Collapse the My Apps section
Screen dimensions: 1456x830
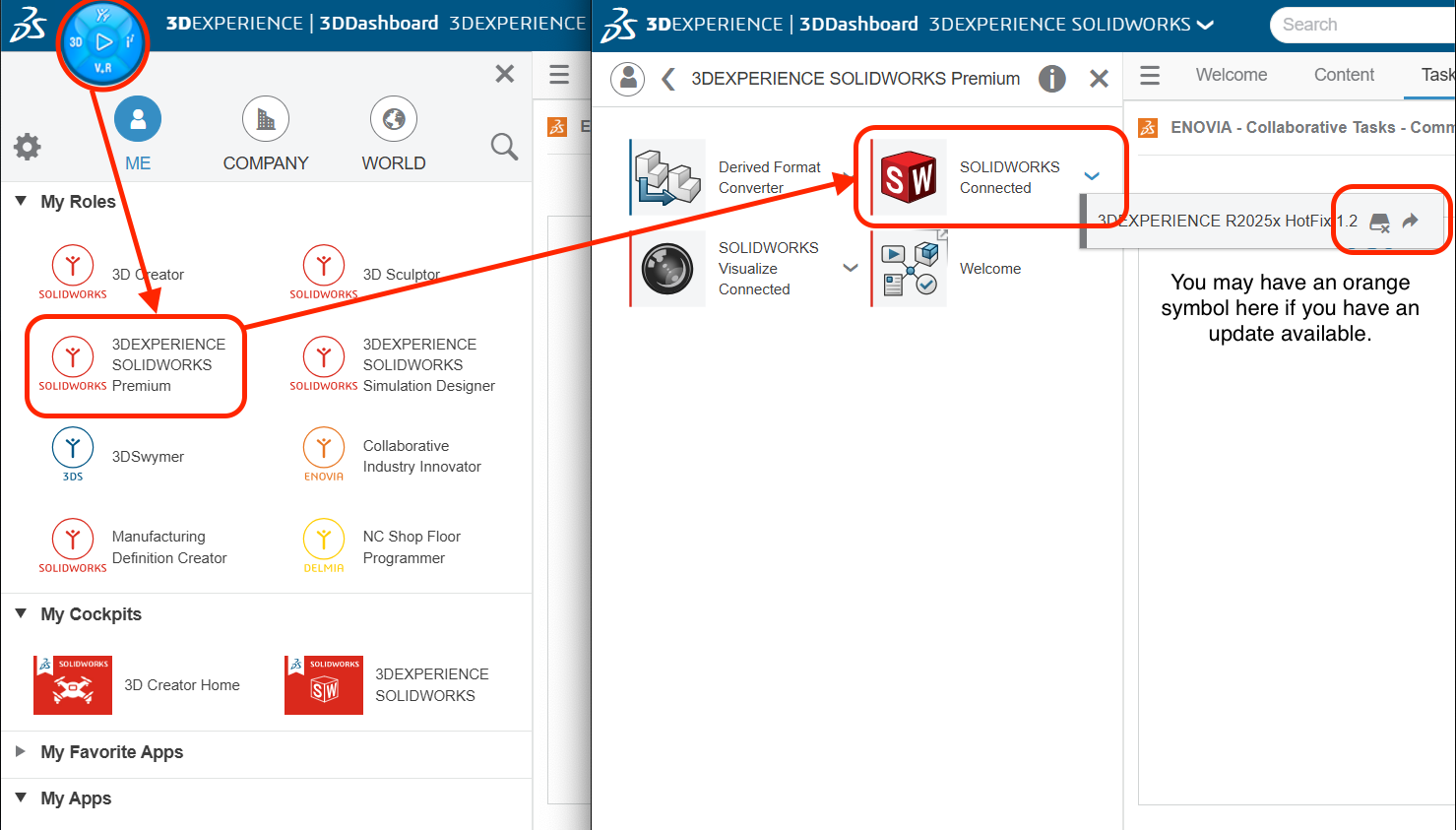21,798
